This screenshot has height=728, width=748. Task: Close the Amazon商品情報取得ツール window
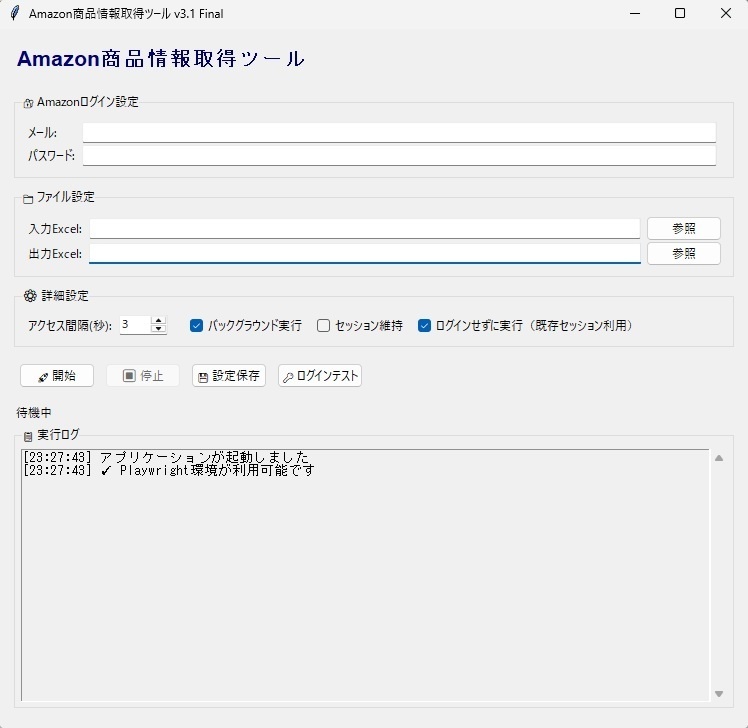click(726, 13)
